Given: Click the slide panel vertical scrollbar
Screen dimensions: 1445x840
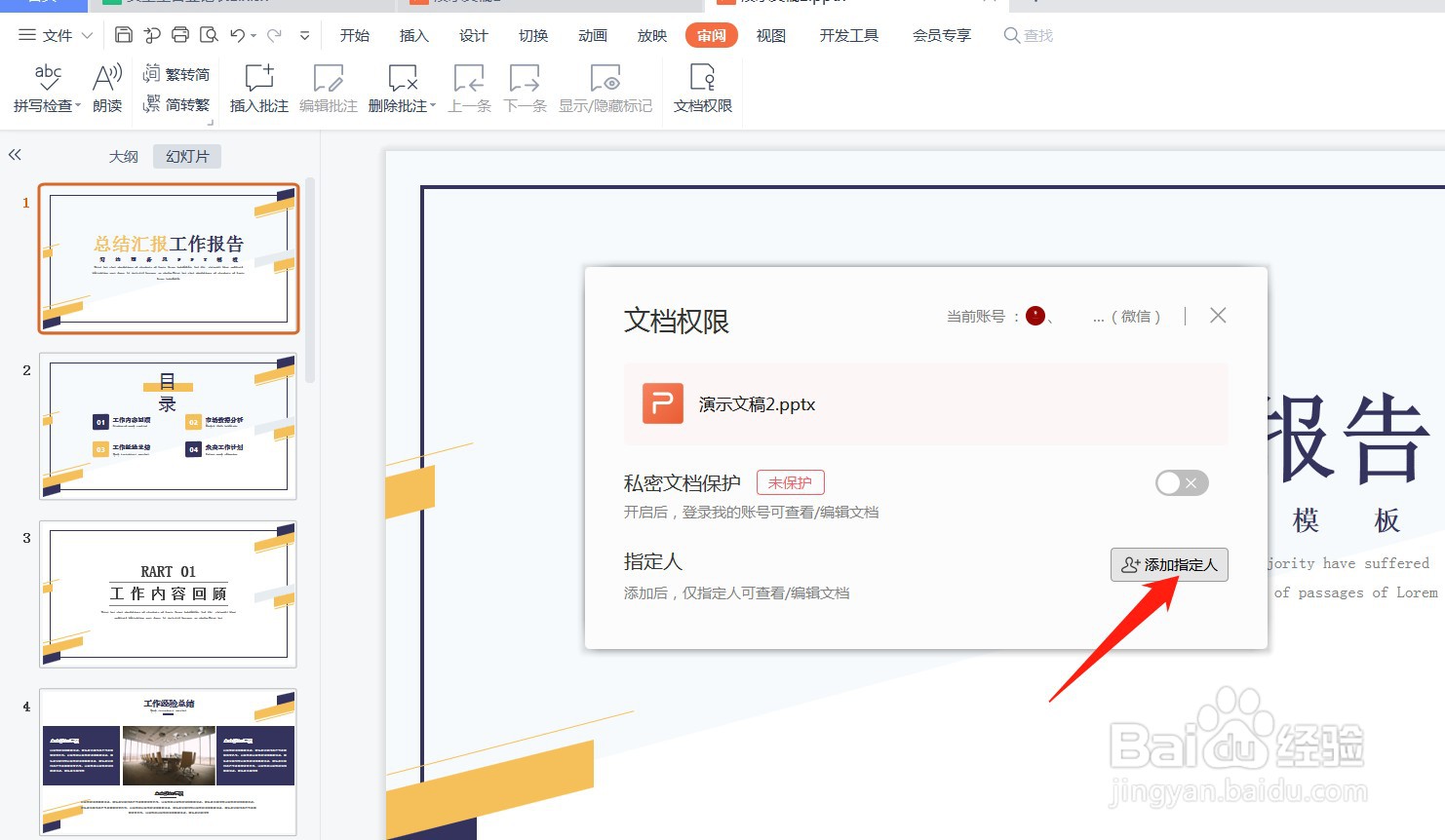Looking at the screenshot, I should pos(310,281).
